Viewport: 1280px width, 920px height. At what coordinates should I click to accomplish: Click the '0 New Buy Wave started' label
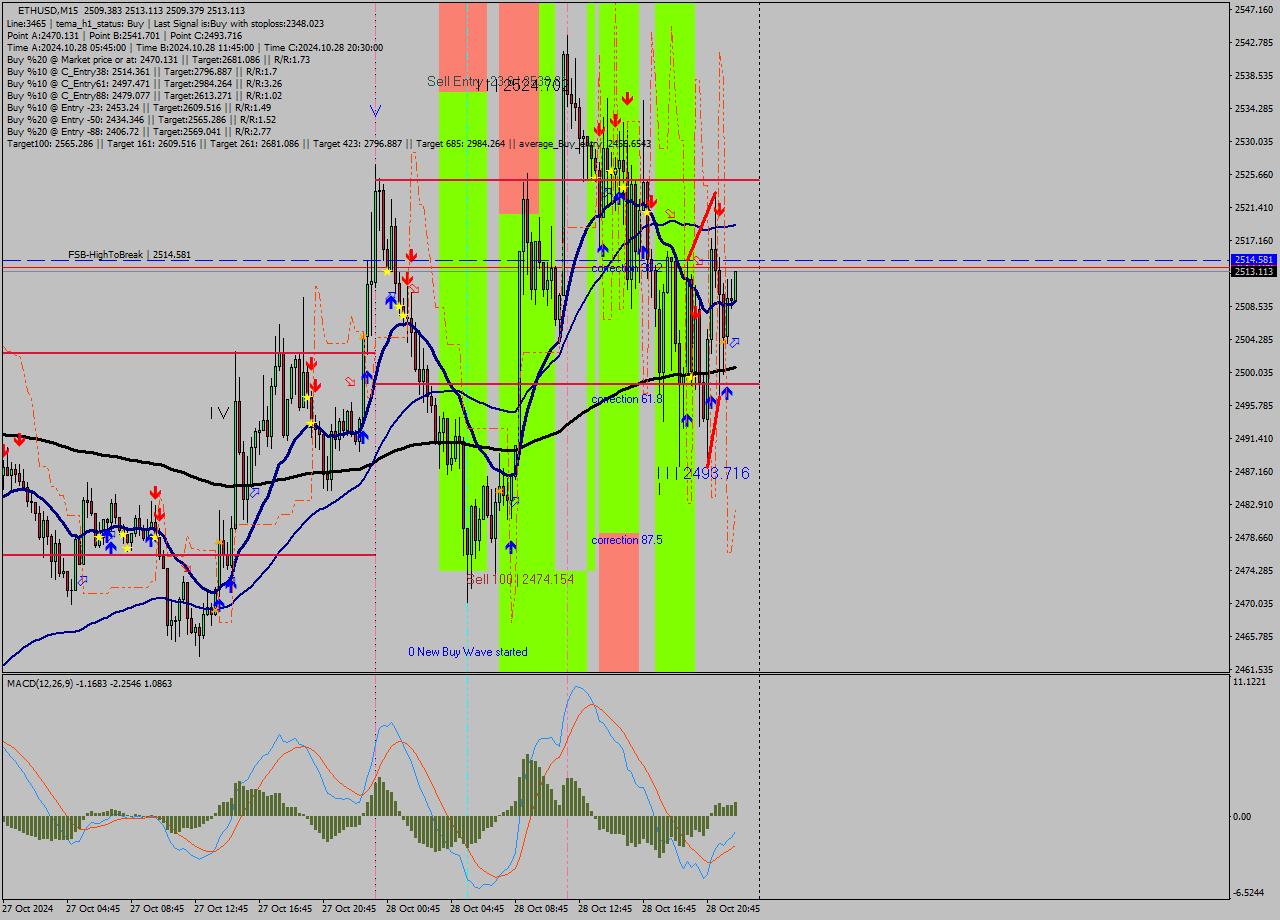(467, 652)
